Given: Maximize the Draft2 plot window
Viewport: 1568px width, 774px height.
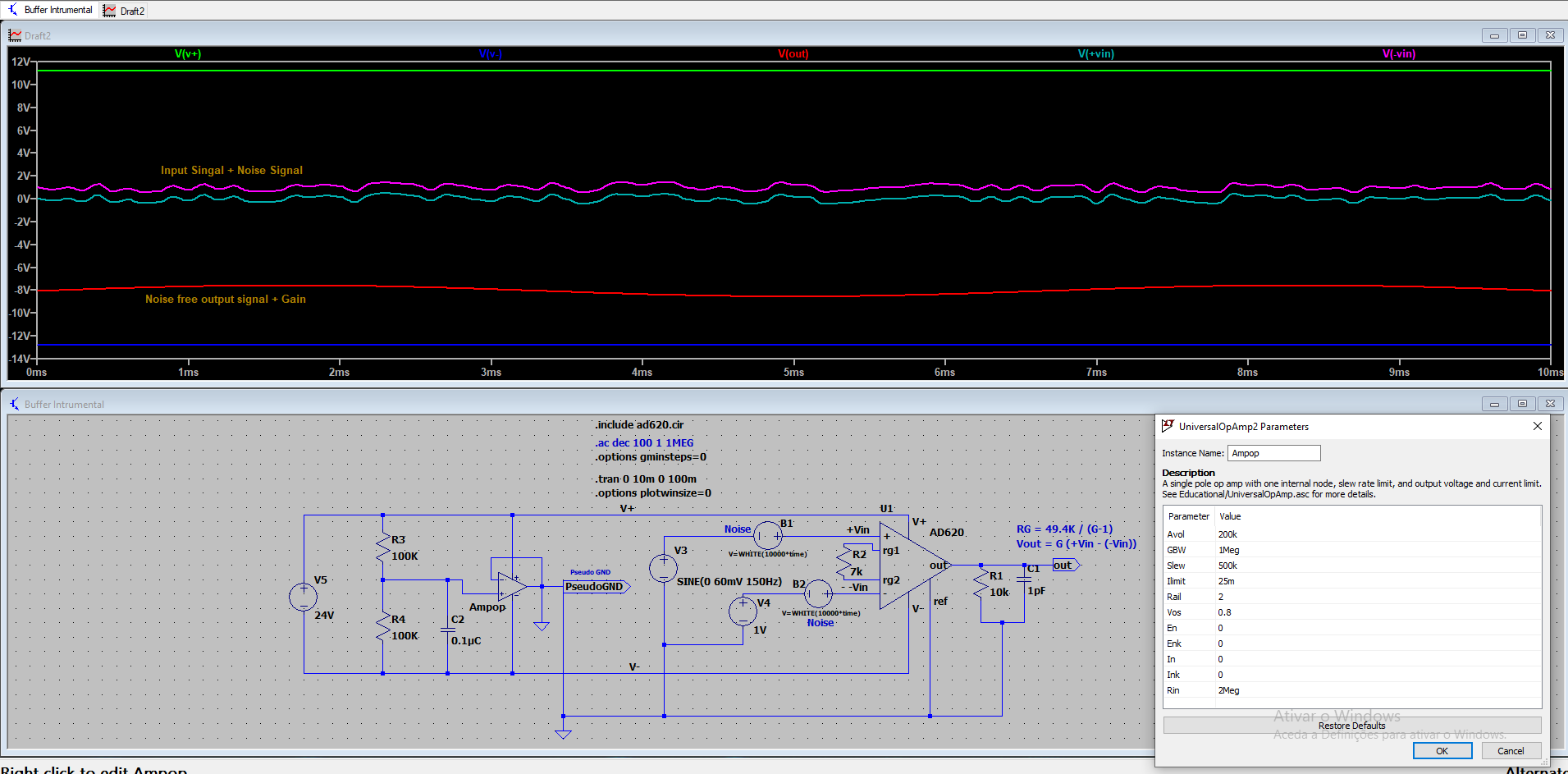Looking at the screenshot, I should pyautogui.click(x=1522, y=35).
